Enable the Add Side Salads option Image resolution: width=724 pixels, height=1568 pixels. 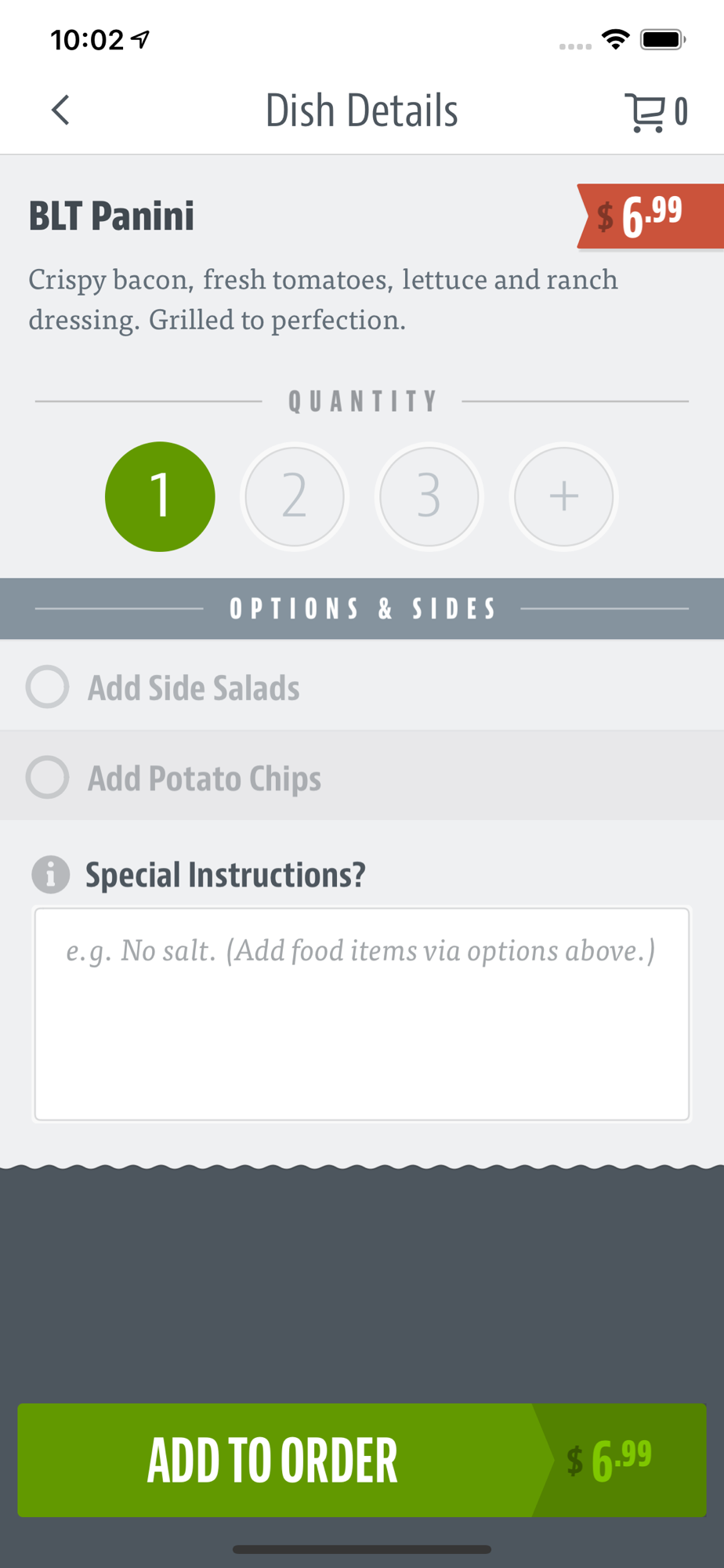(x=48, y=687)
